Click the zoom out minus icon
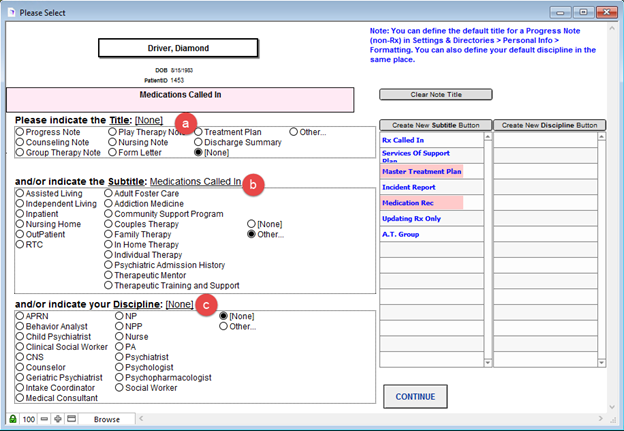This screenshot has height=431, width=624. point(43,419)
